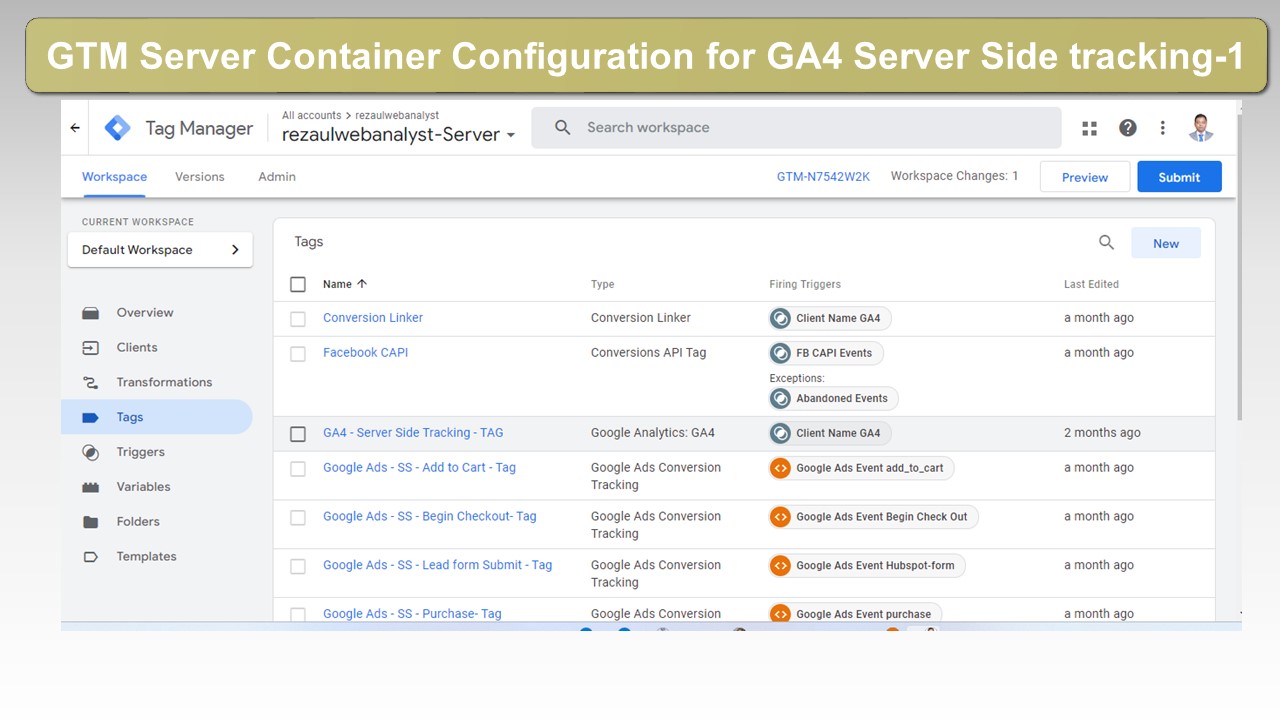Click the All accounts breadcrumb
Viewport: 1280px width, 720px height.
(x=311, y=116)
